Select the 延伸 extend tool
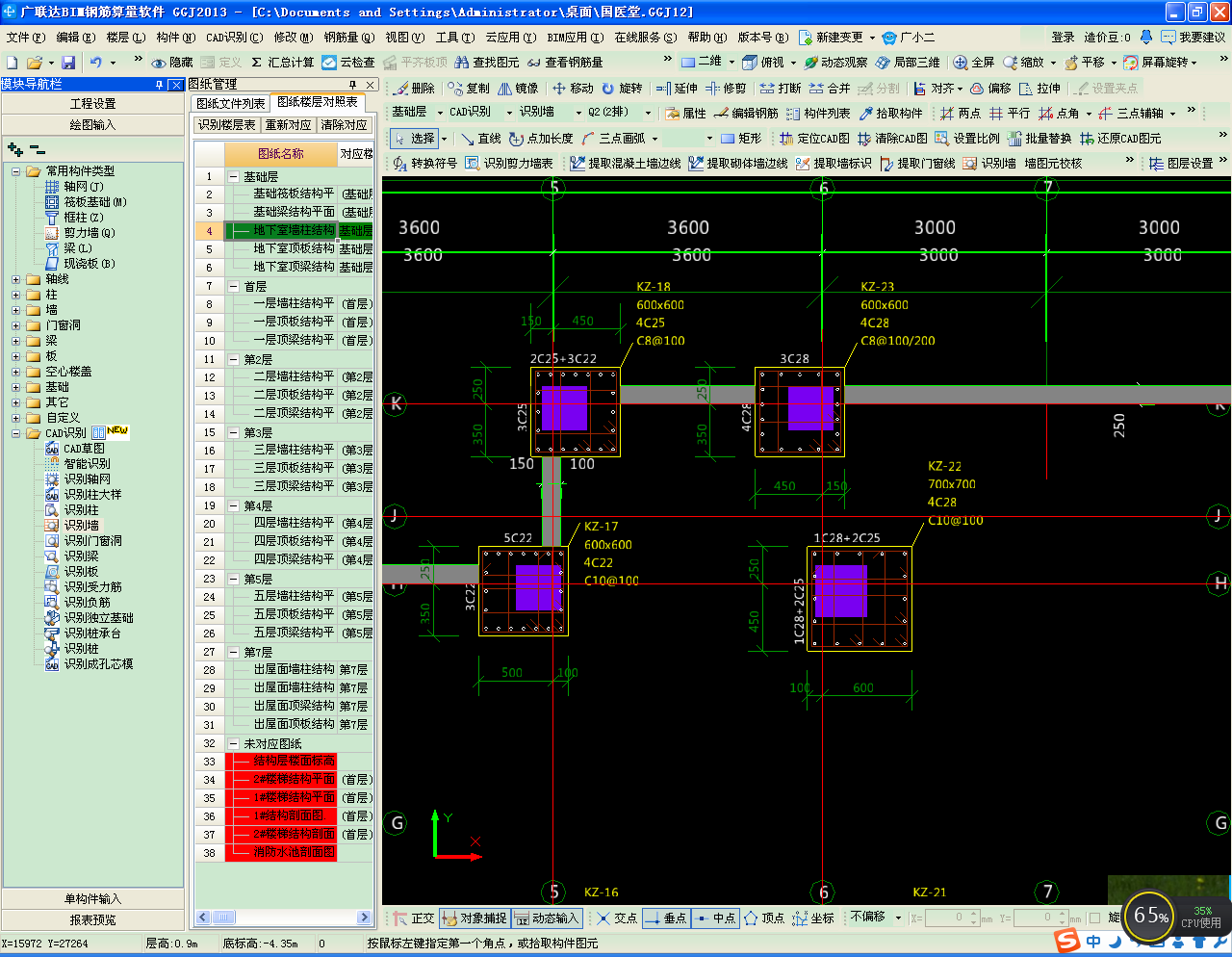1232x957 pixels. tap(677, 88)
